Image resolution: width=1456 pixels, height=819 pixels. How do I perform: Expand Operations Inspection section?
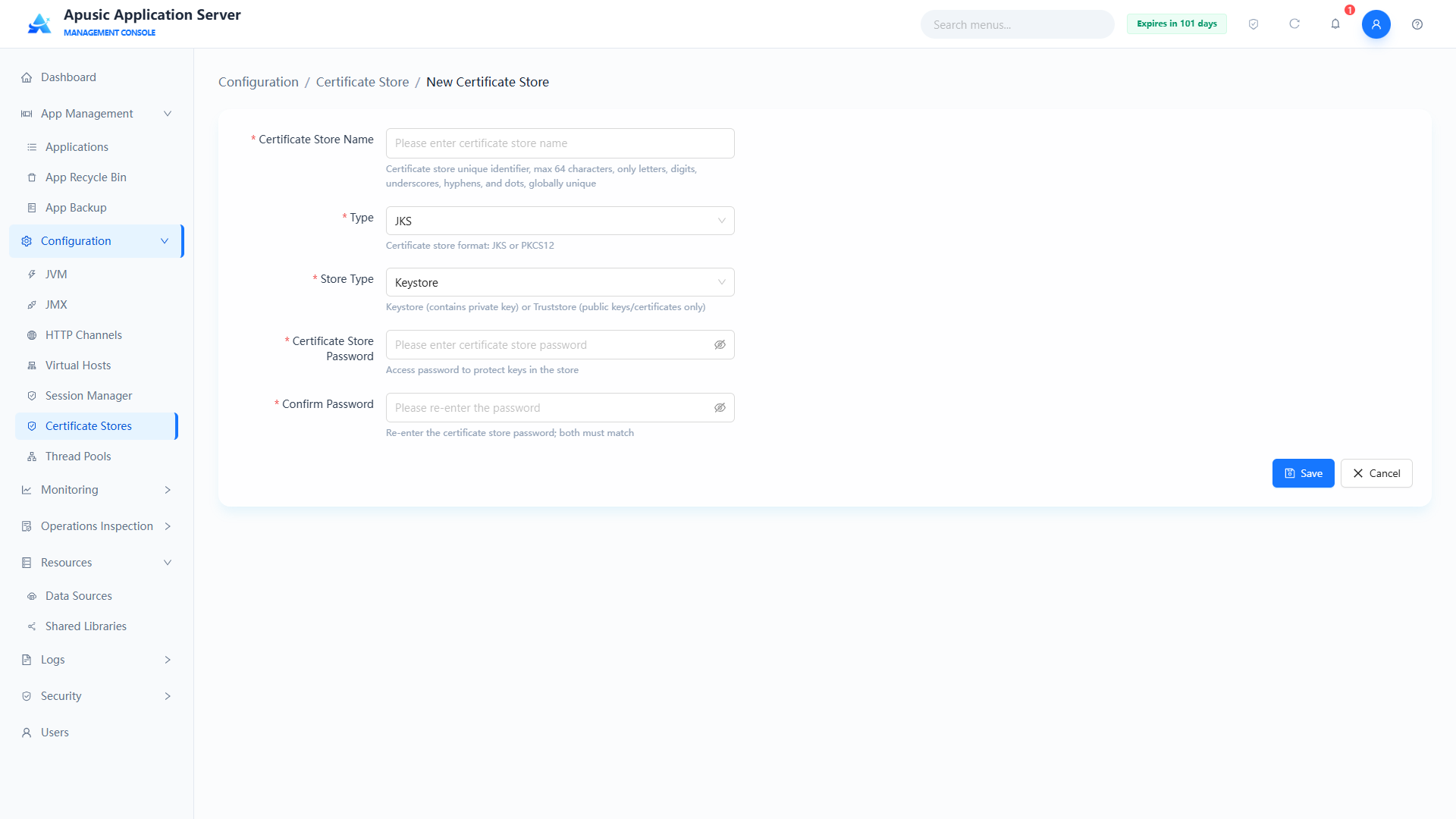coord(96,526)
